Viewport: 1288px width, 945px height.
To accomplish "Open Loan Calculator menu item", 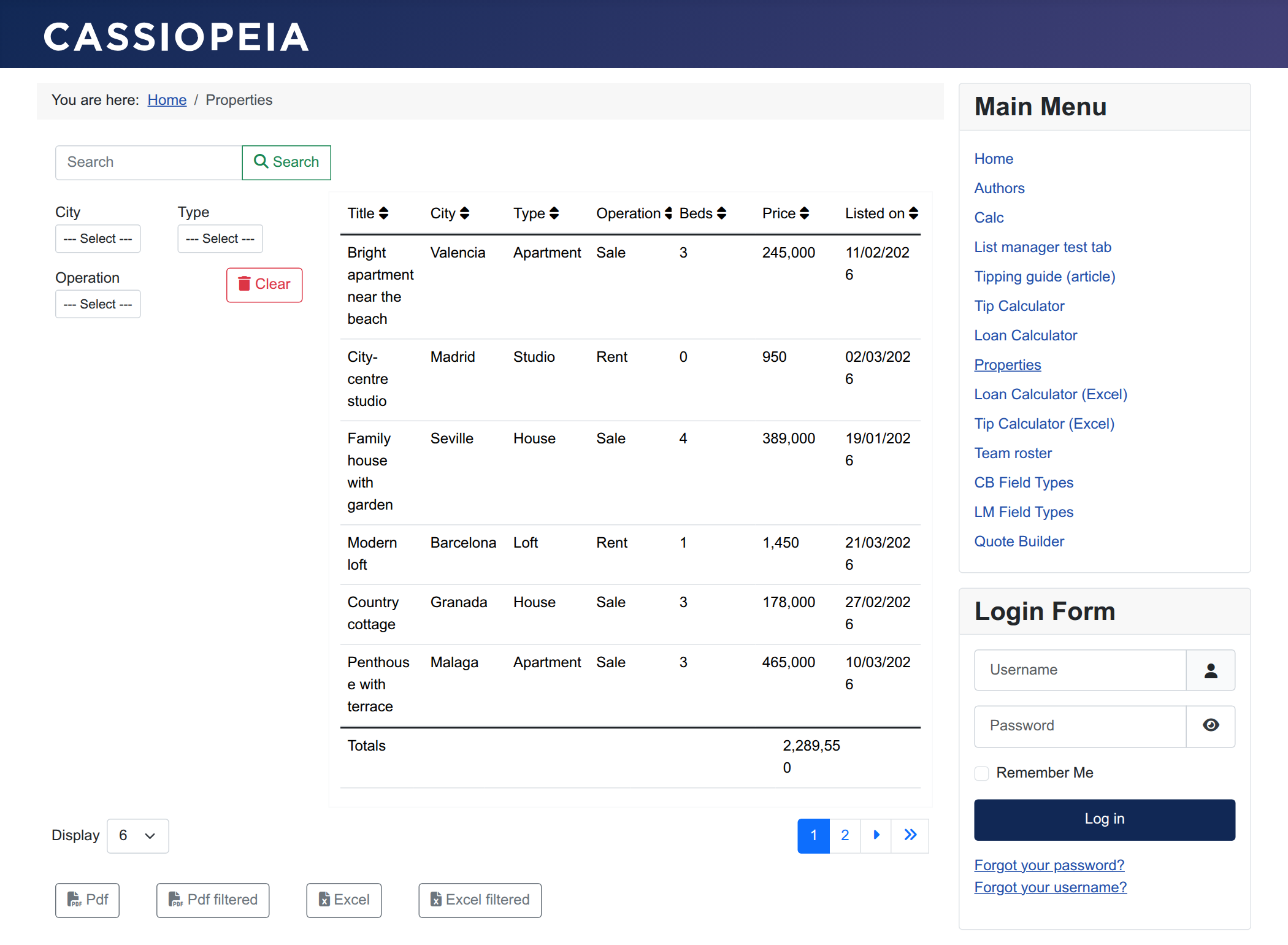I will 1025,335.
